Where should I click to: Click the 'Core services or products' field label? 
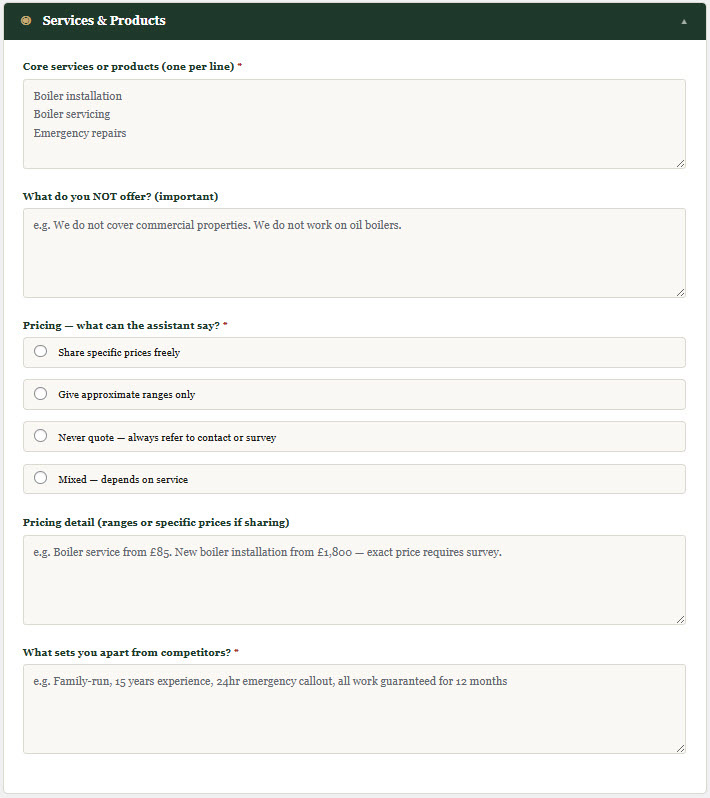(128, 67)
